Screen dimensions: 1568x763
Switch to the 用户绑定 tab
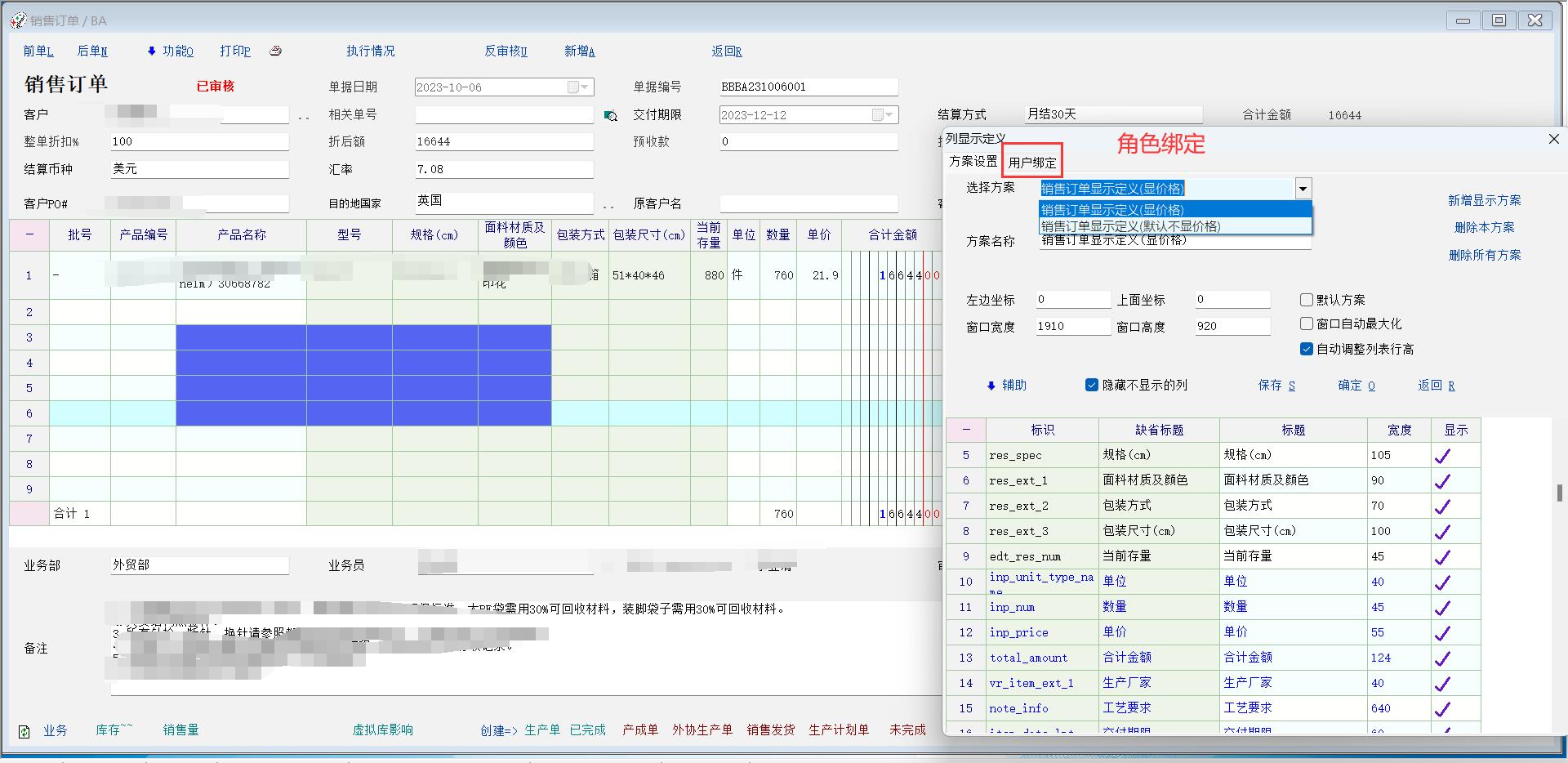tap(1031, 163)
